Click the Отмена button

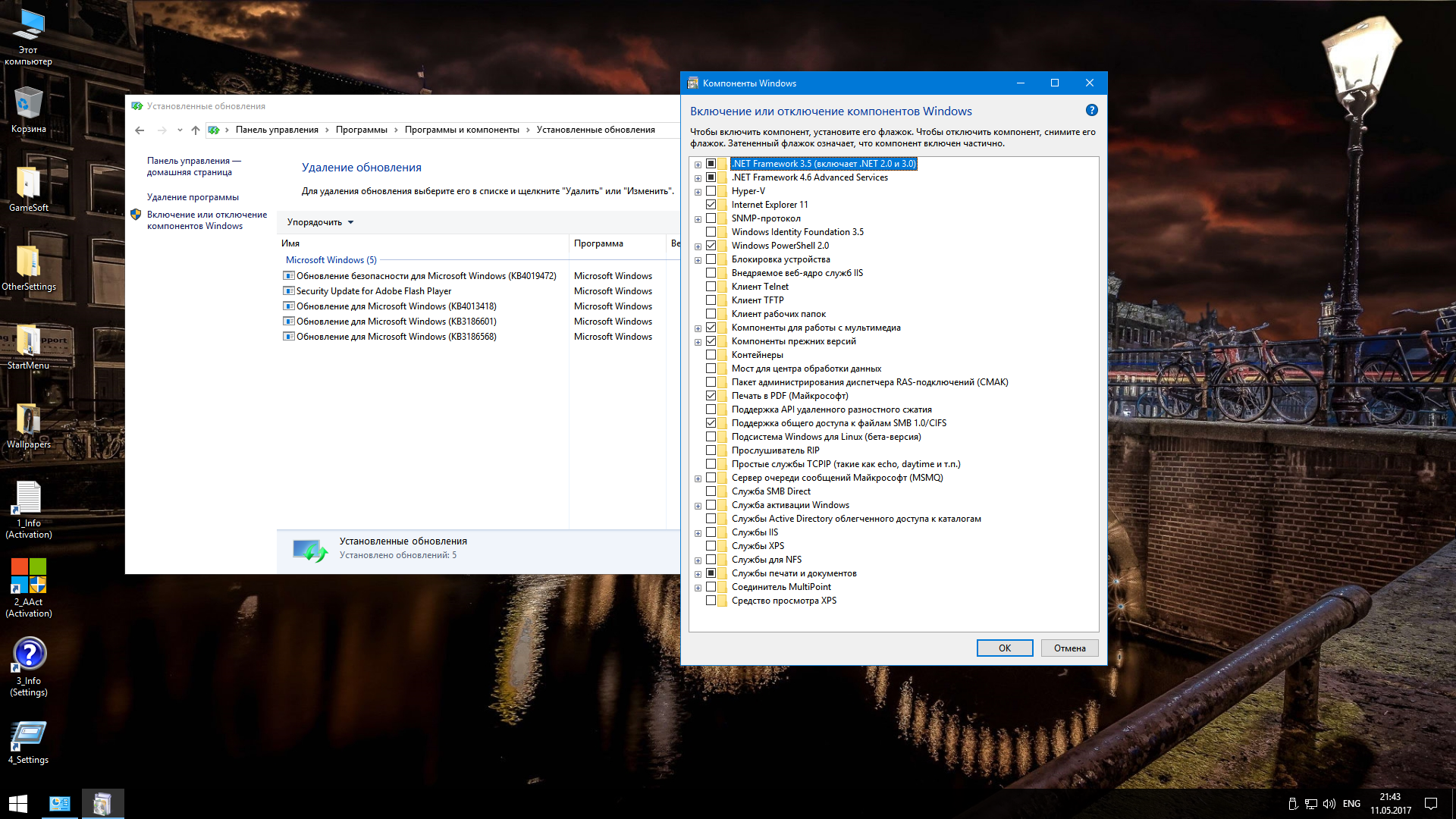(x=1069, y=648)
